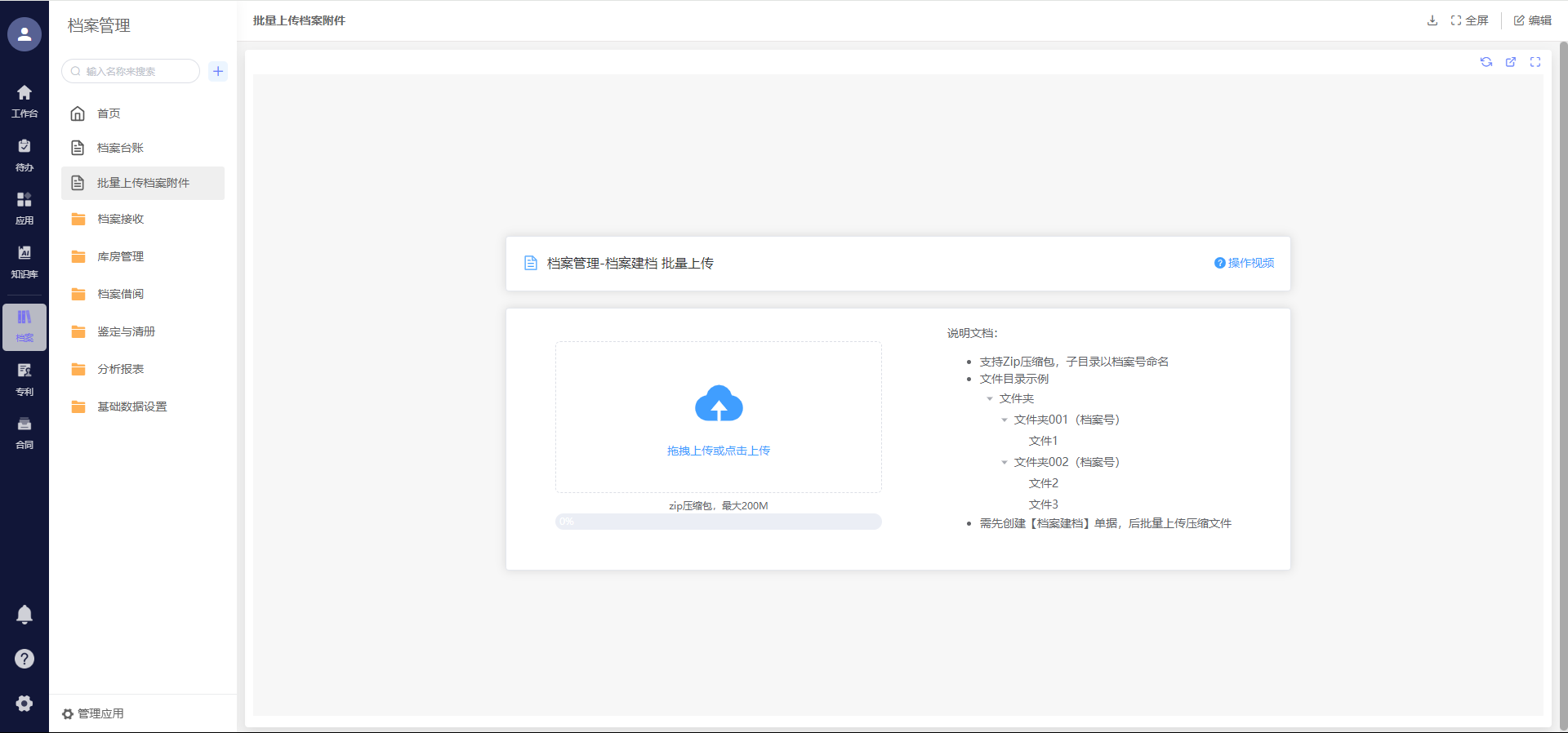The height and width of the screenshot is (733, 1568).
Task: Click the cloud upload icon
Action: pyautogui.click(x=719, y=403)
